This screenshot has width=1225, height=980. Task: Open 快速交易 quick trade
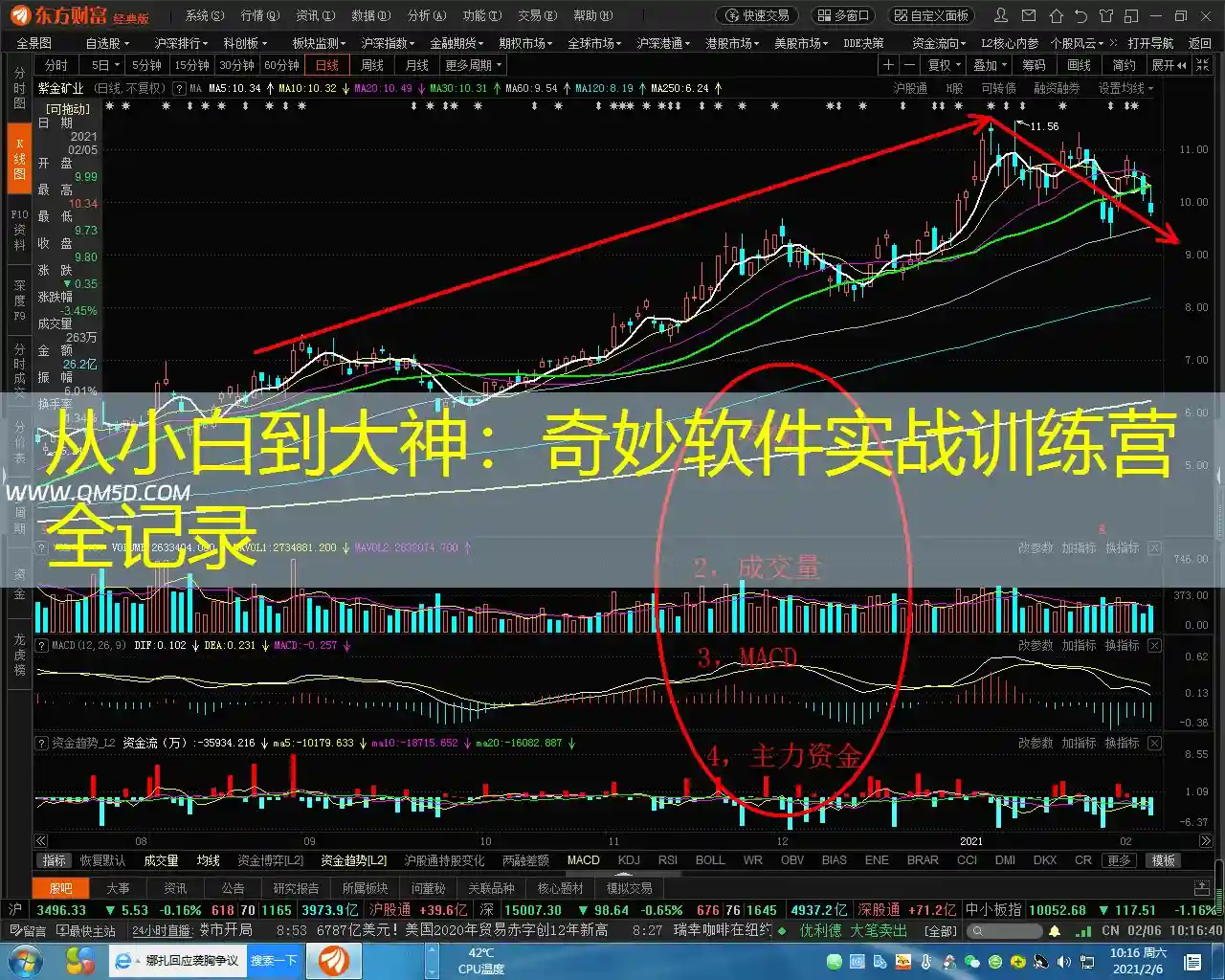point(758,15)
